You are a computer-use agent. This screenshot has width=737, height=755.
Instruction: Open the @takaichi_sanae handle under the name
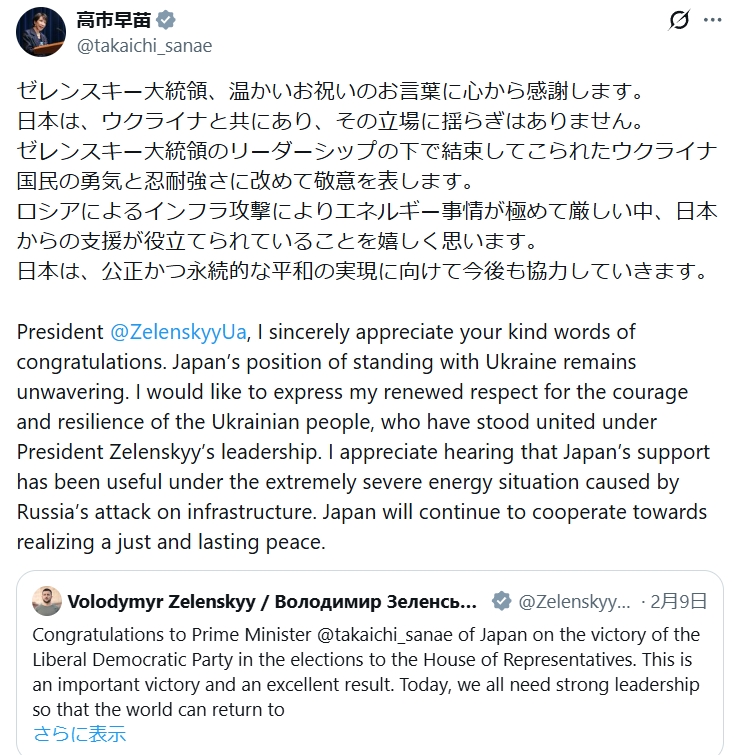point(144,45)
